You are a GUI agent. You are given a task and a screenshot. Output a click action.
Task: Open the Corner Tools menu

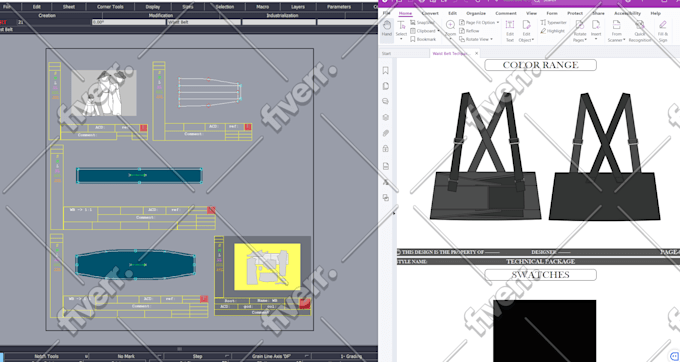coord(110,7)
